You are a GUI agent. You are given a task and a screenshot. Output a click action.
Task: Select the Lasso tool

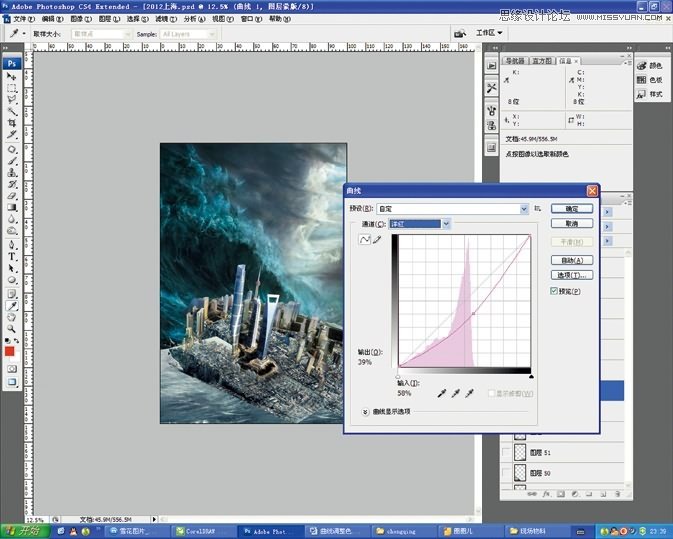click(x=12, y=100)
